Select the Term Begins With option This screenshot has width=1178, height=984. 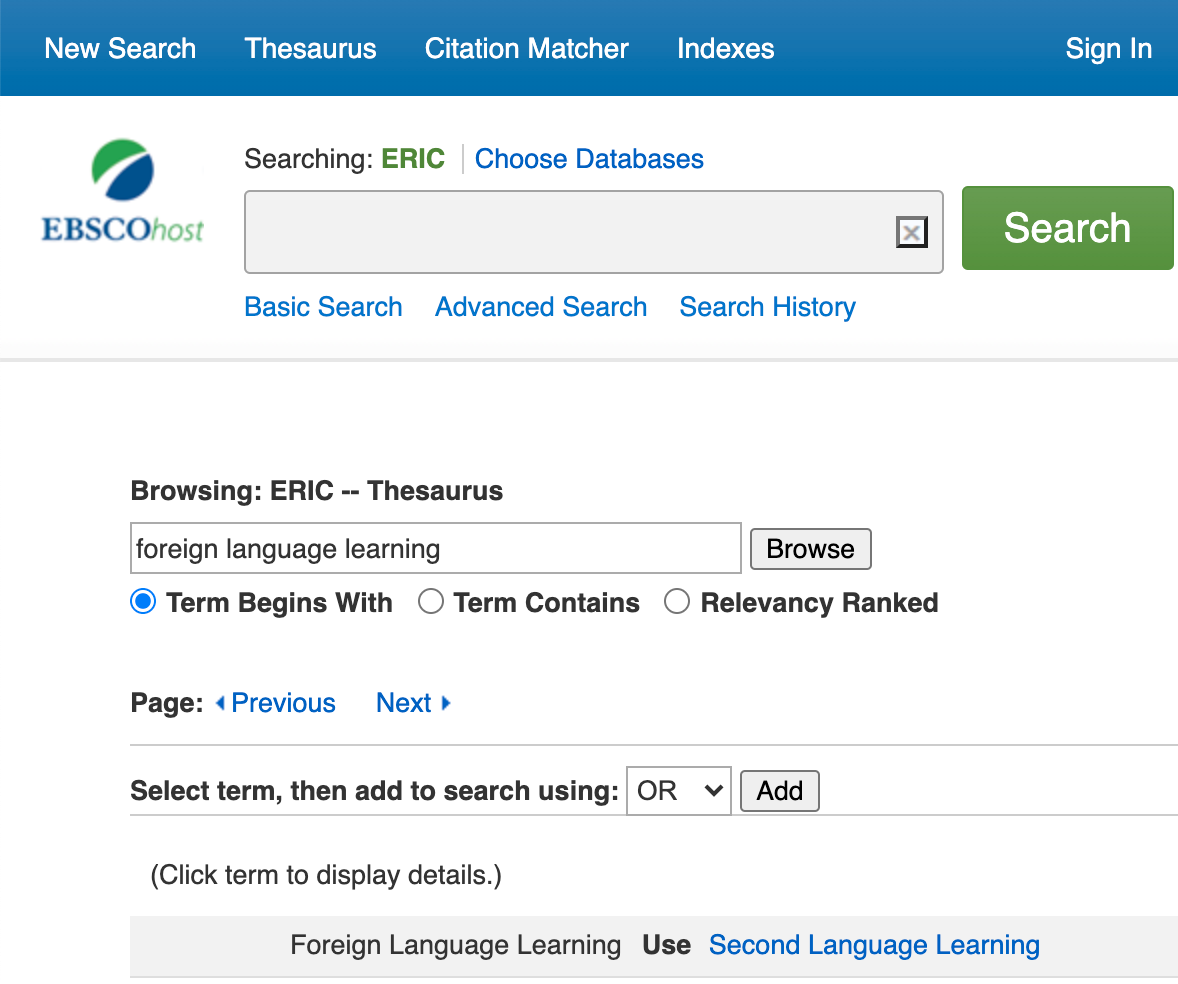144,602
